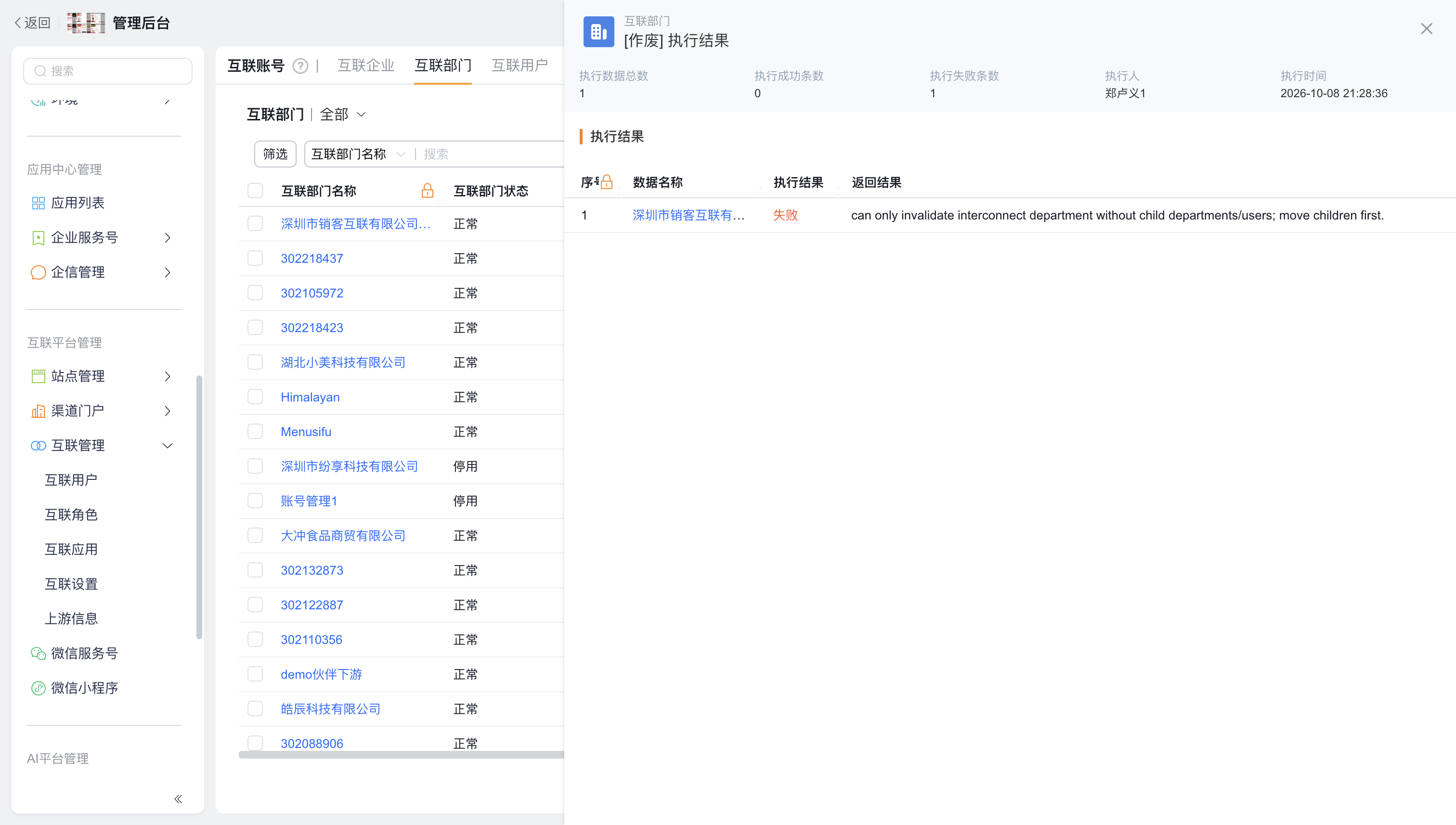Click the blue 互联部门 building icon in panel header
The image size is (1456, 825).
(x=598, y=31)
